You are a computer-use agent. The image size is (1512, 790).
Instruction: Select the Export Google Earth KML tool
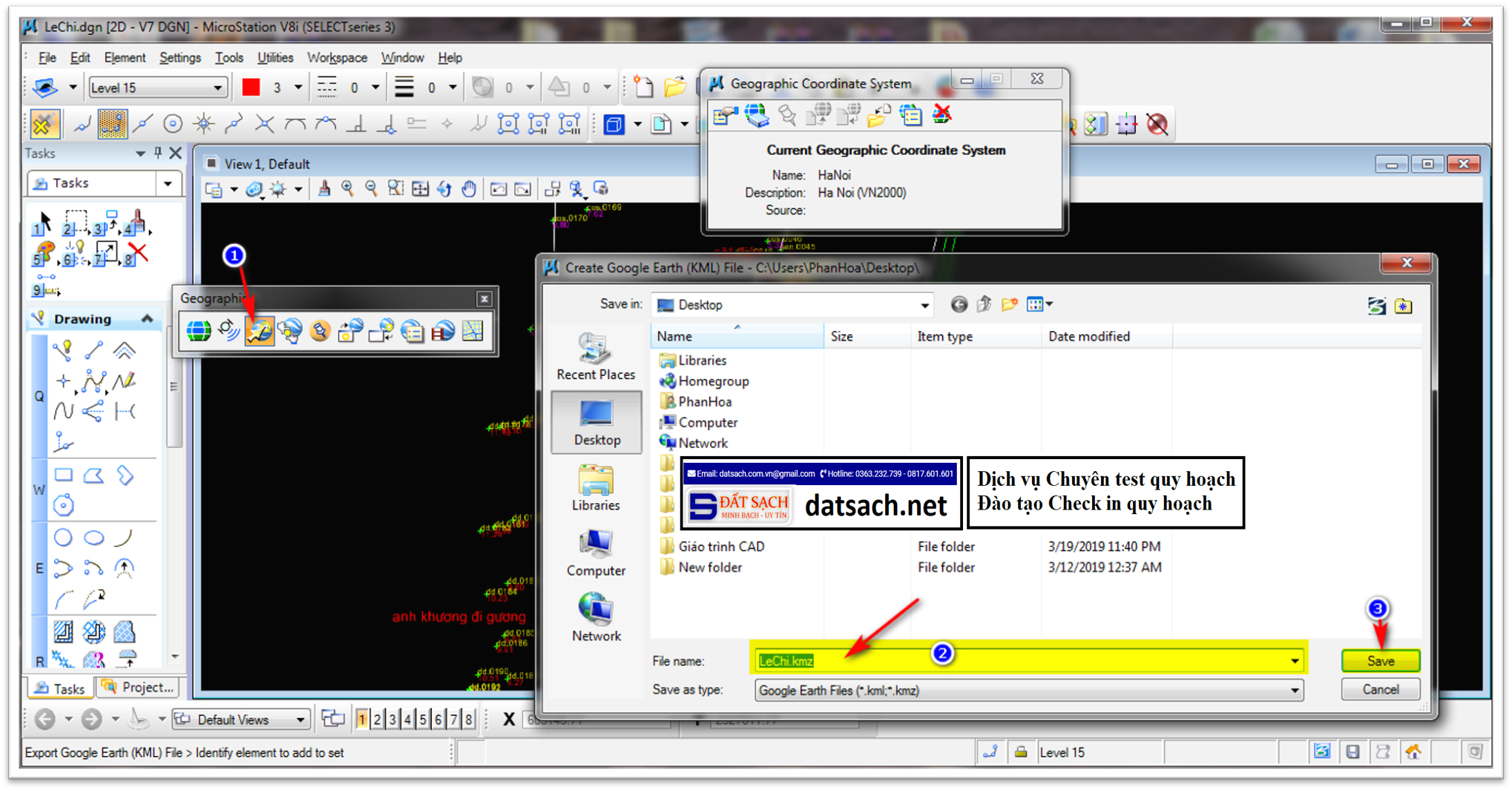click(x=260, y=331)
